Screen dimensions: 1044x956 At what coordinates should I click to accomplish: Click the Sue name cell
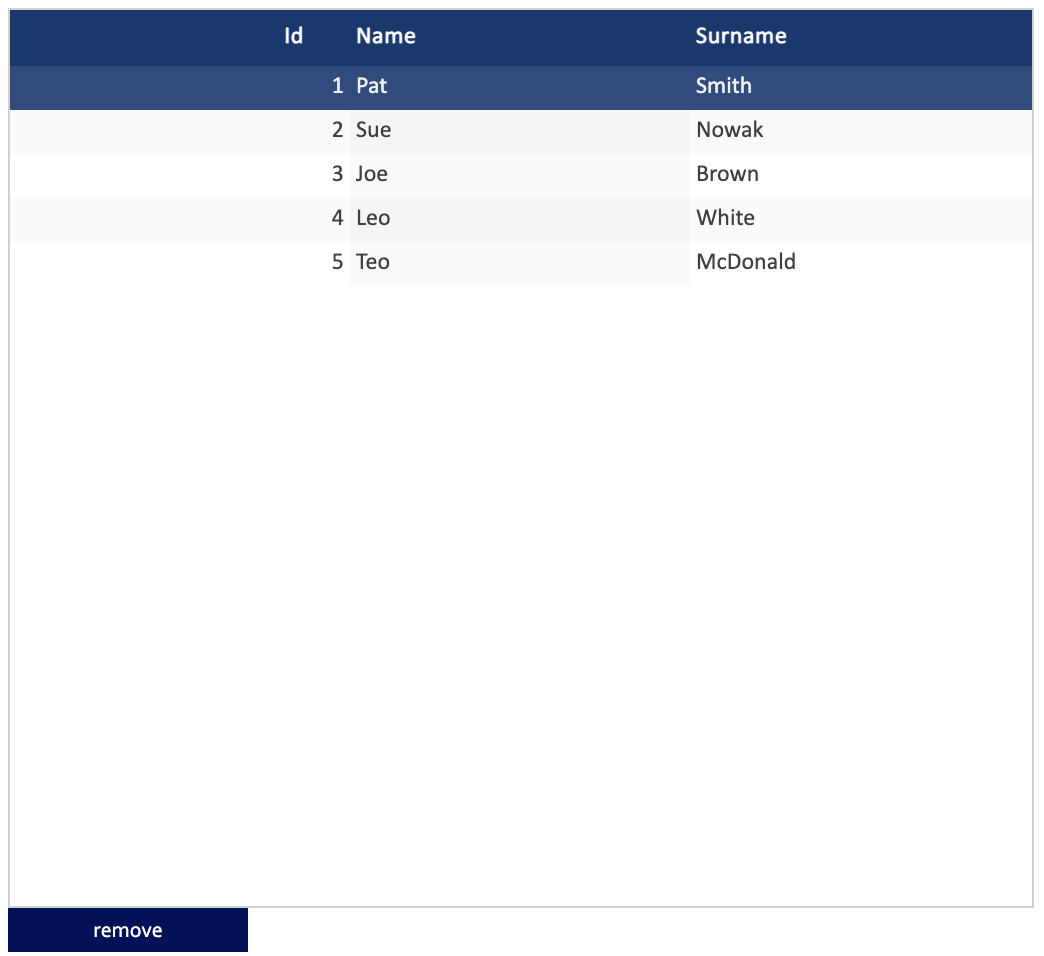coord(374,130)
